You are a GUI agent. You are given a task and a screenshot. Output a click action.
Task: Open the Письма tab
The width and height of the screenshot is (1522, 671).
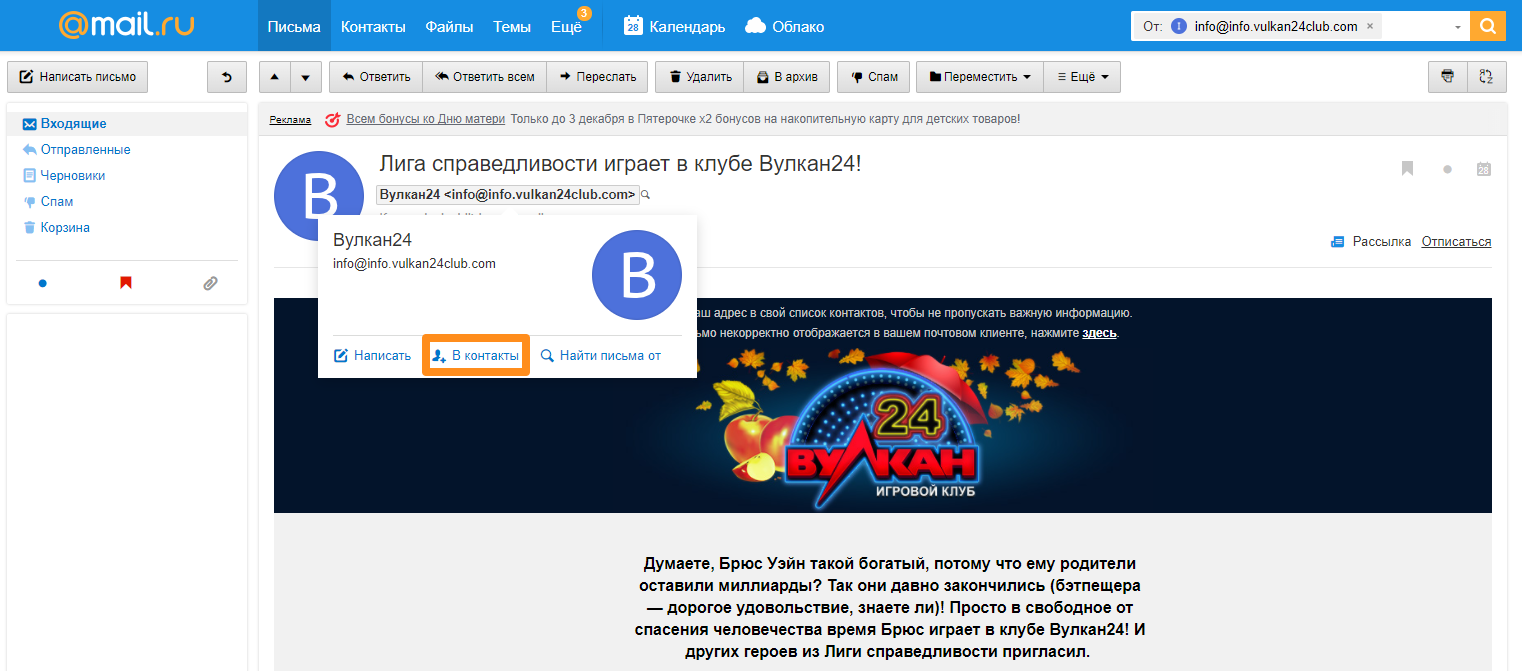coord(294,26)
